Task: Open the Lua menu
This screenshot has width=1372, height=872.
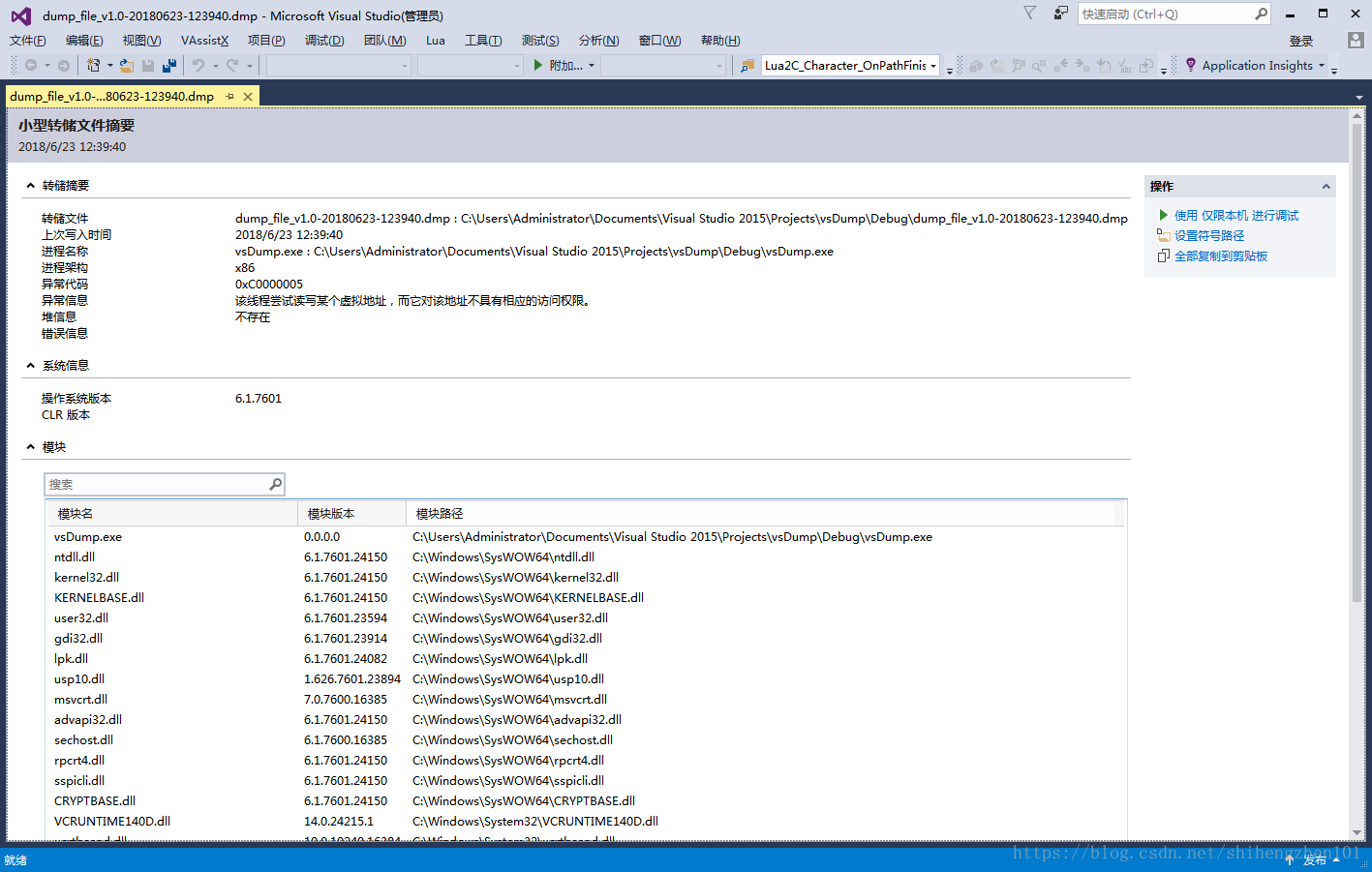Action: (x=436, y=41)
